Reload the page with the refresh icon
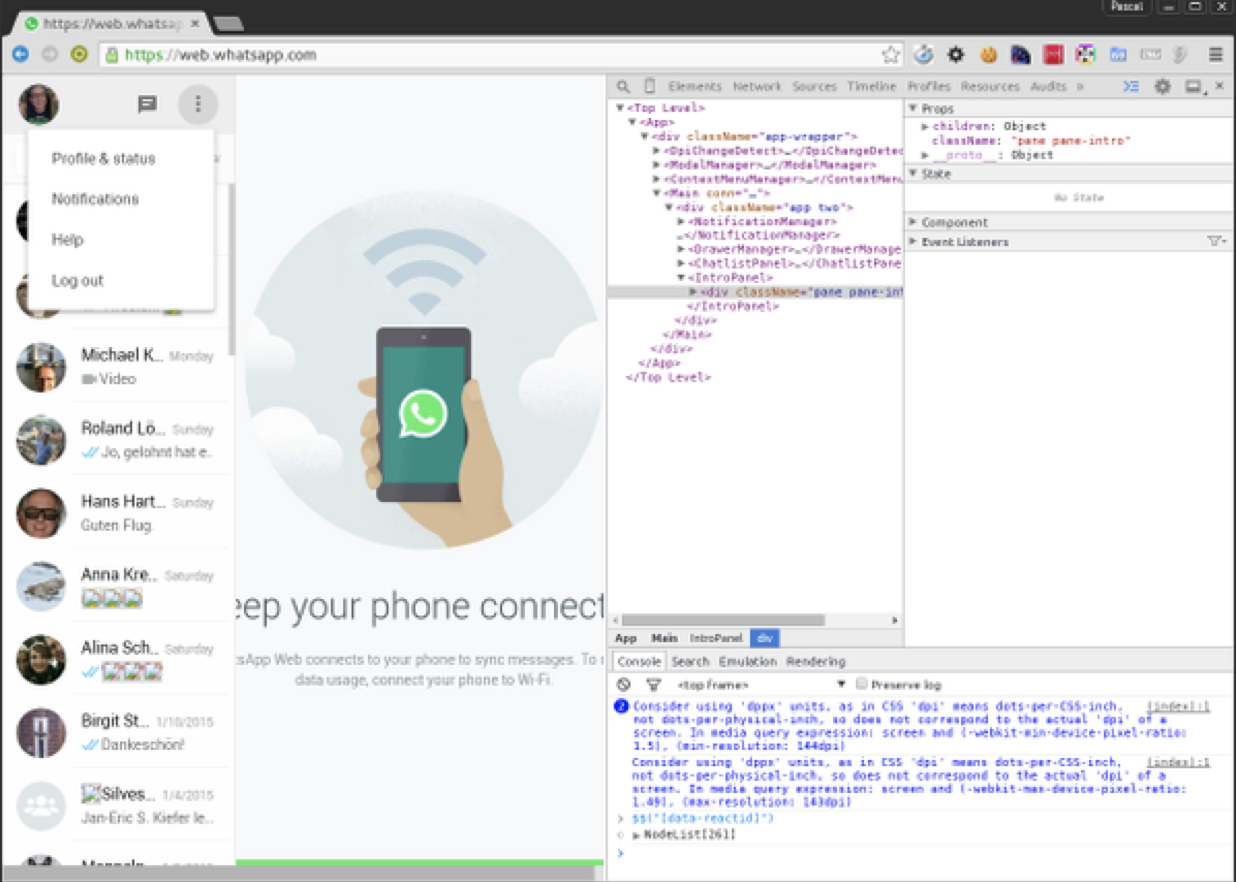1236x882 pixels. (x=79, y=55)
